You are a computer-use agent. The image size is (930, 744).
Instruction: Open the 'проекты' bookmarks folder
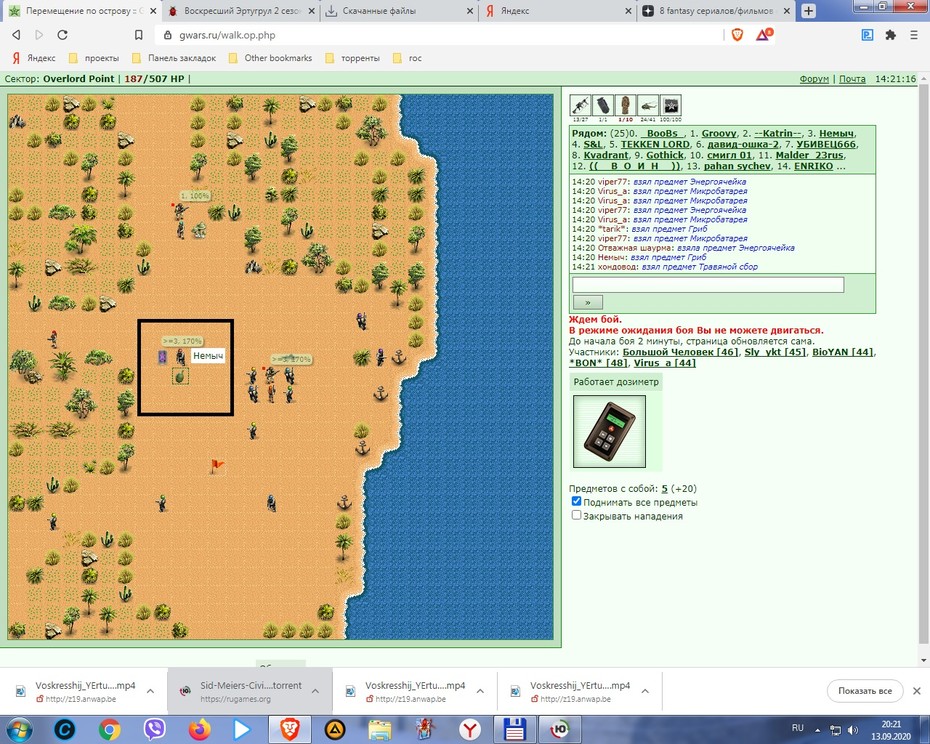click(x=94, y=58)
